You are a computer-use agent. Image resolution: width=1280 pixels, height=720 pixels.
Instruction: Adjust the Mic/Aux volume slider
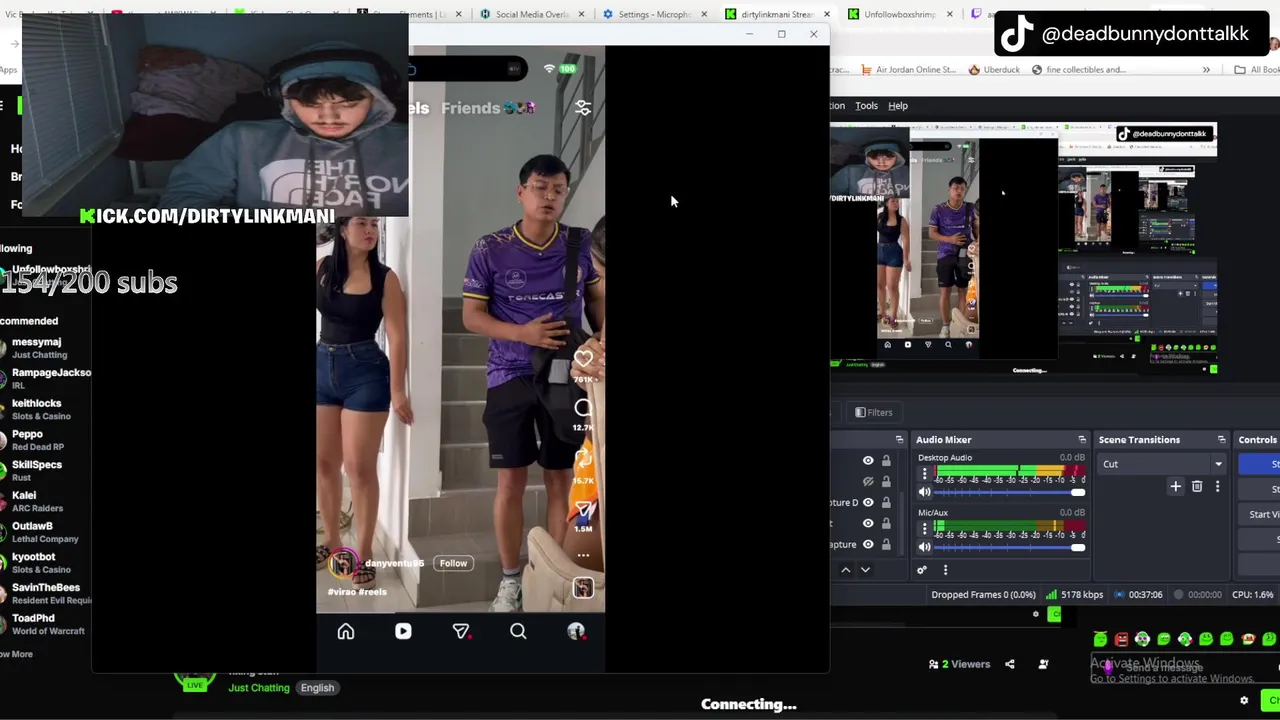tap(1009, 546)
